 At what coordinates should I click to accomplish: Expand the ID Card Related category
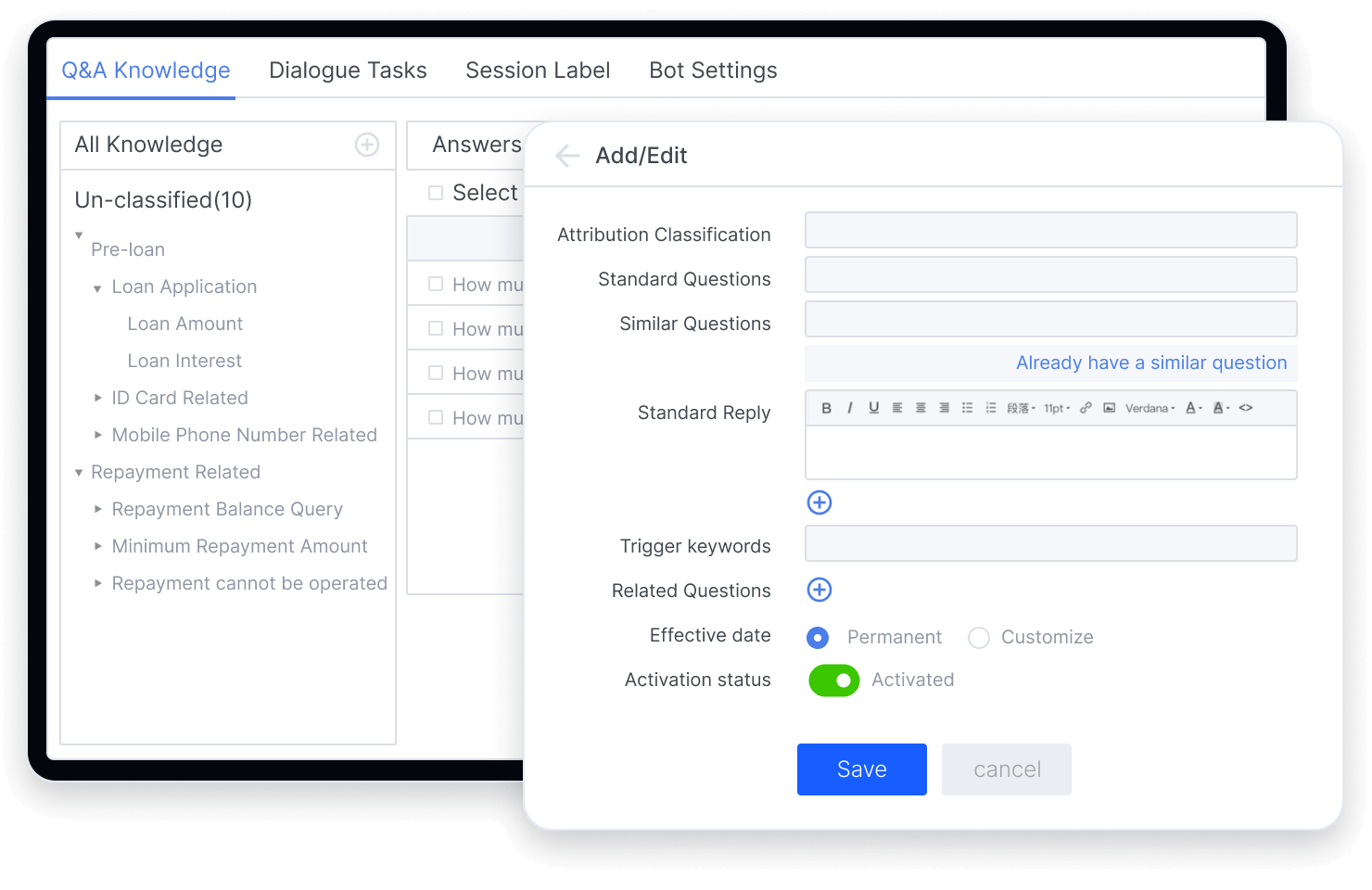[97, 398]
